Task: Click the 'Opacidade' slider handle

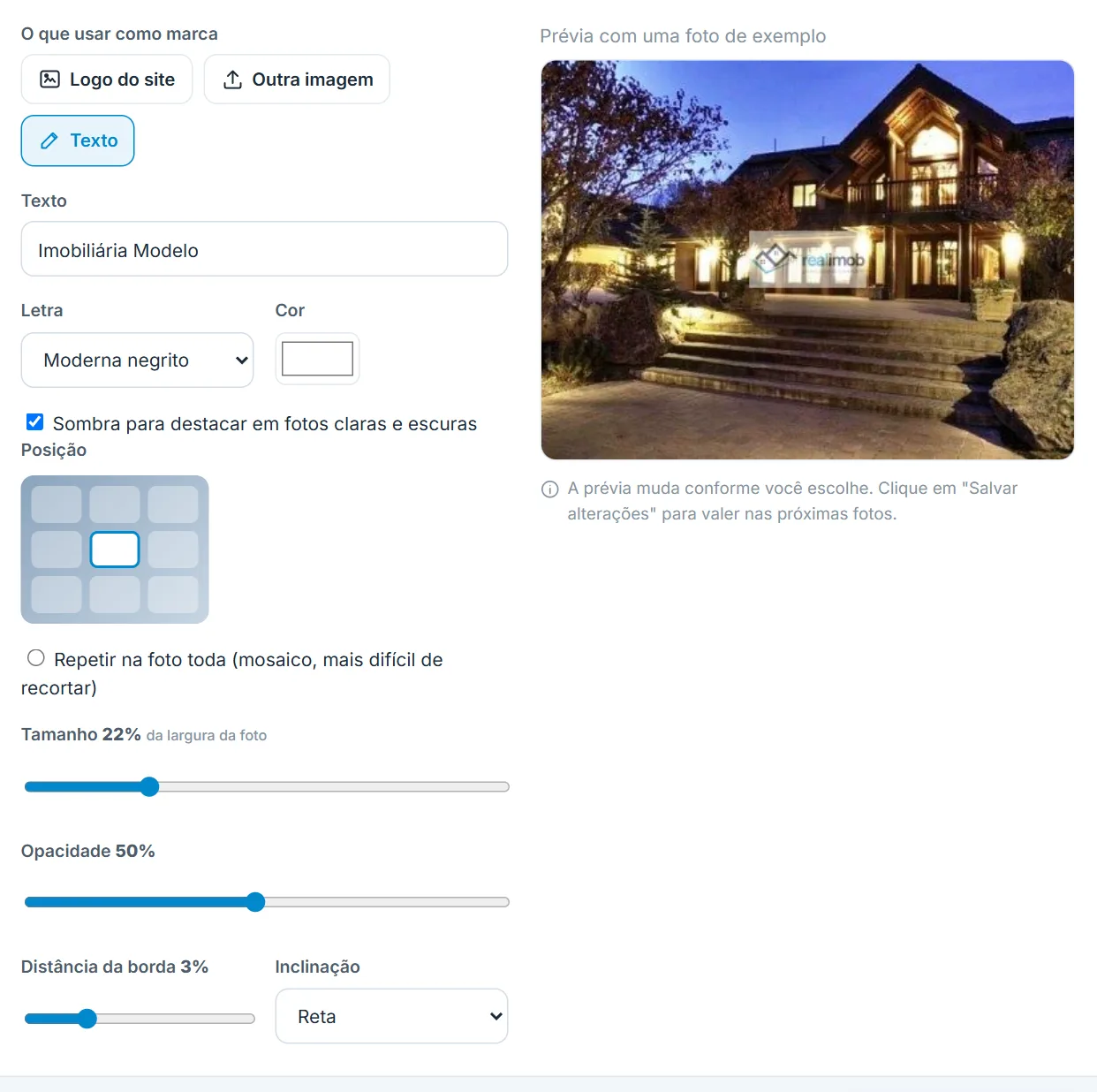Action: [255, 902]
